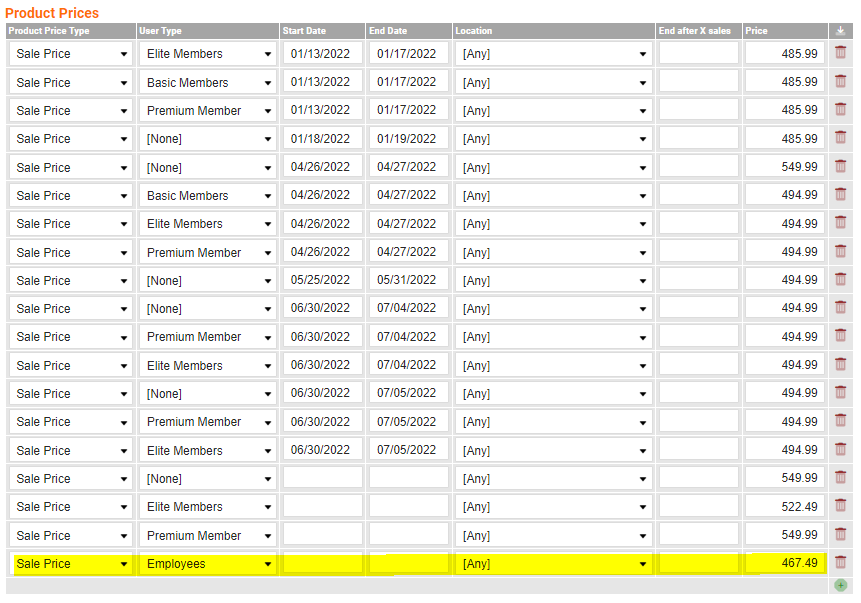The height and width of the screenshot is (603, 861).
Task: Click trash icon for the 522.49 price row
Action: coord(840,506)
